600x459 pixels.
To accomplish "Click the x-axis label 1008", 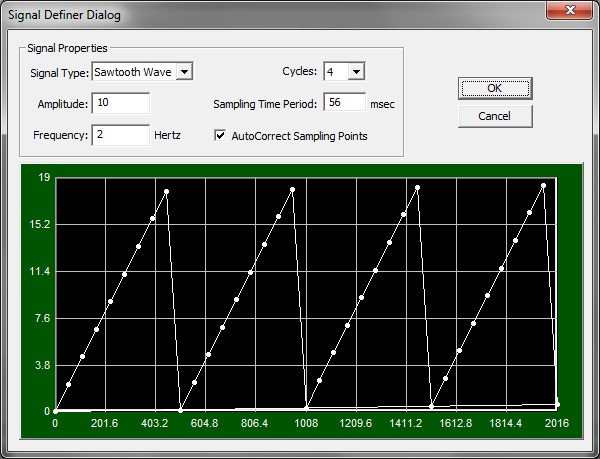I will 306,423.
